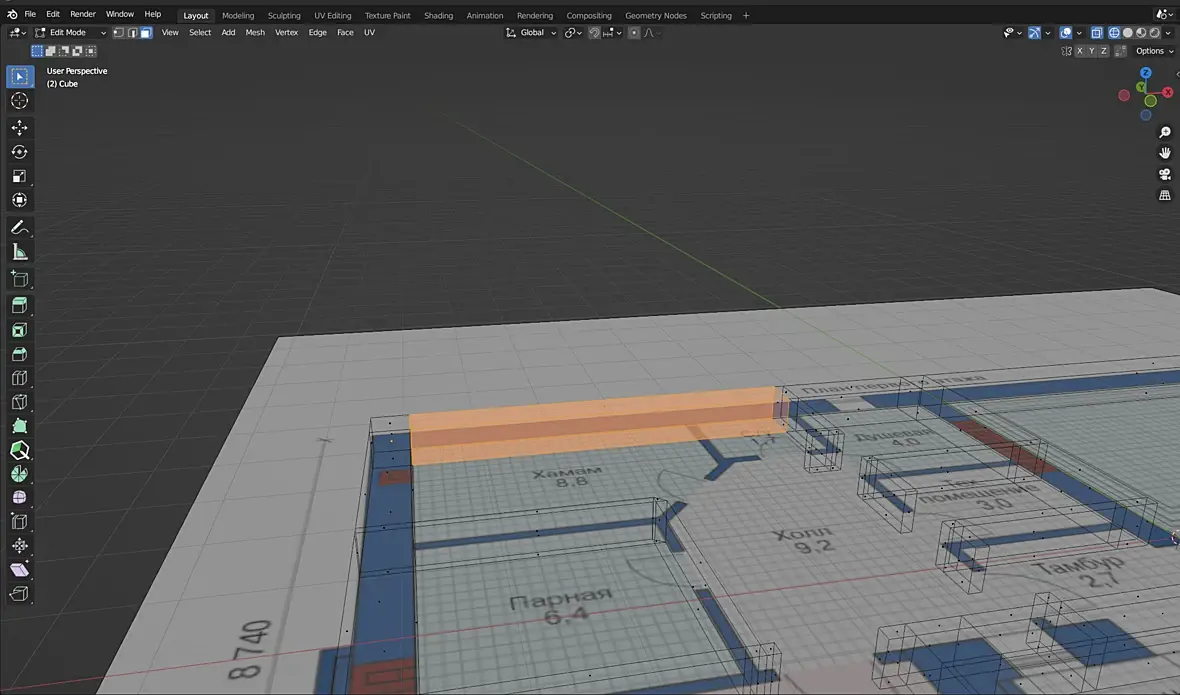Image resolution: width=1180 pixels, height=695 pixels.
Task: Add a new workspace with plus
Action: pos(746,15)
